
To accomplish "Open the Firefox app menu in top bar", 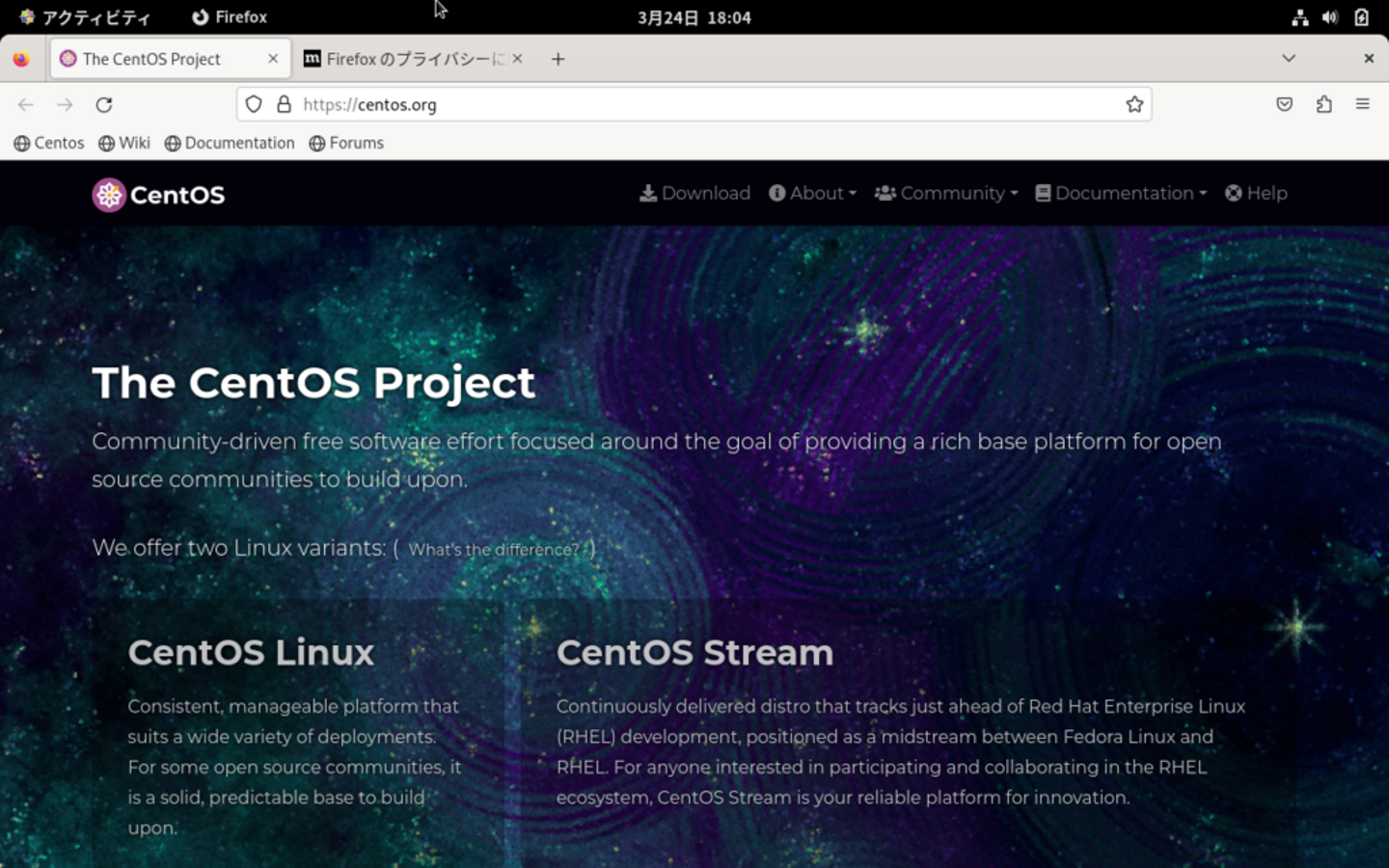I will click(x=230, y=17).
